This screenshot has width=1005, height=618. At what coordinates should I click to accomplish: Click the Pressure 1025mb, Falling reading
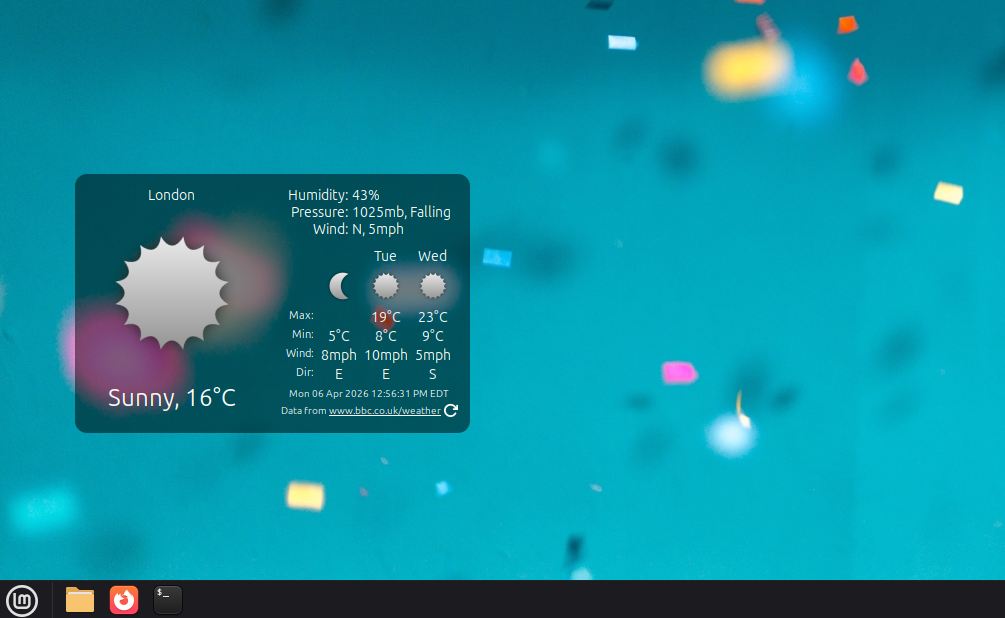click(370, 212)
